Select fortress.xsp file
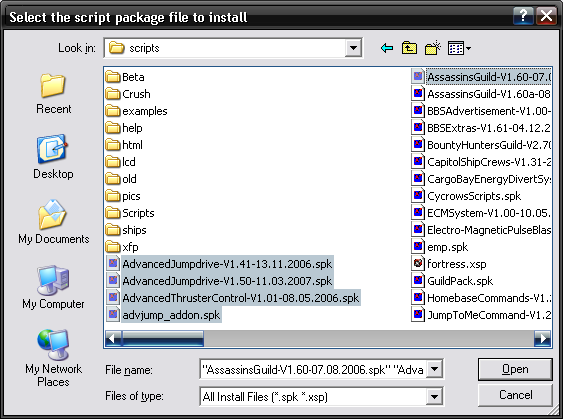 pos(449,264)
